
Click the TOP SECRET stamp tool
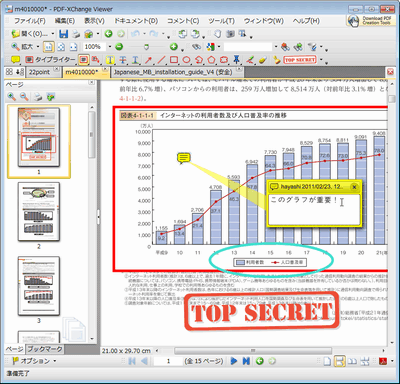coord(300,60)
